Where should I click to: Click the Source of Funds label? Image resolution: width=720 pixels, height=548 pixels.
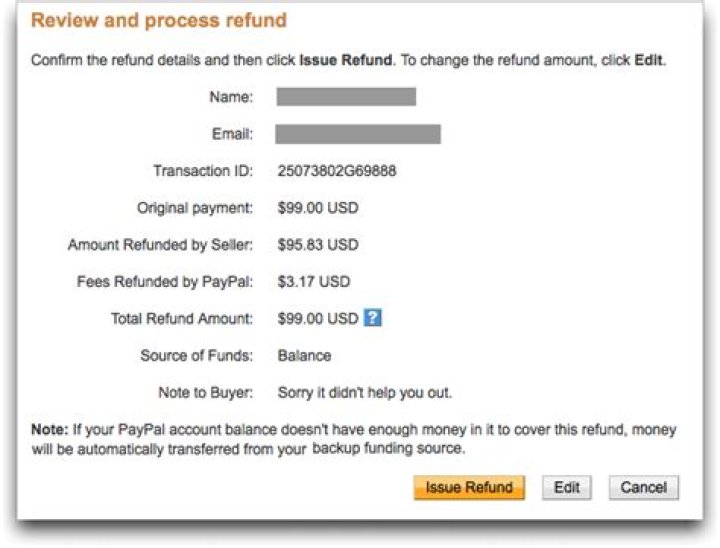click(x=197, y=355)
